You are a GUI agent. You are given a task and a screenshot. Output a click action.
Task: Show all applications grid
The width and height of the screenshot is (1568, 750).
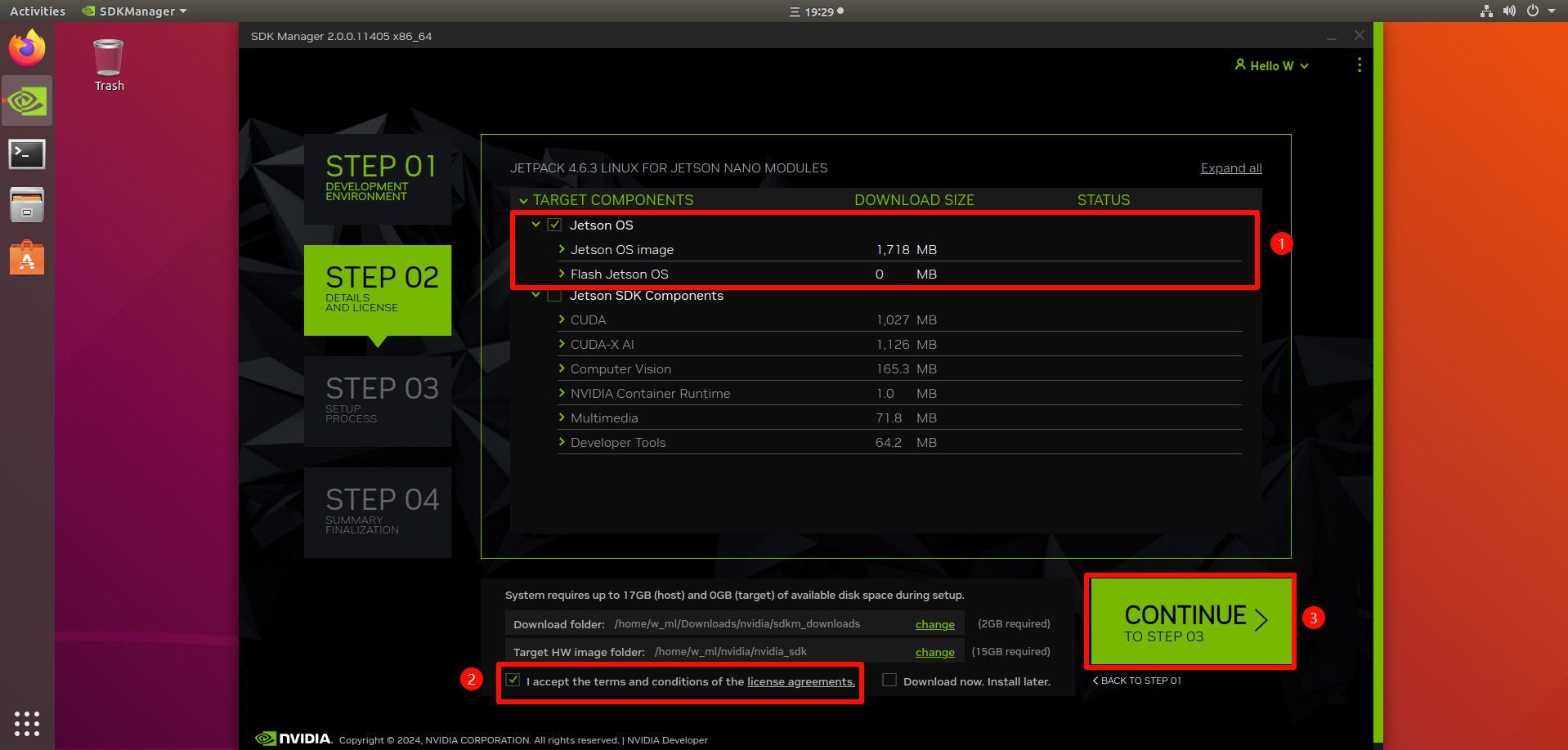(27, 723)
